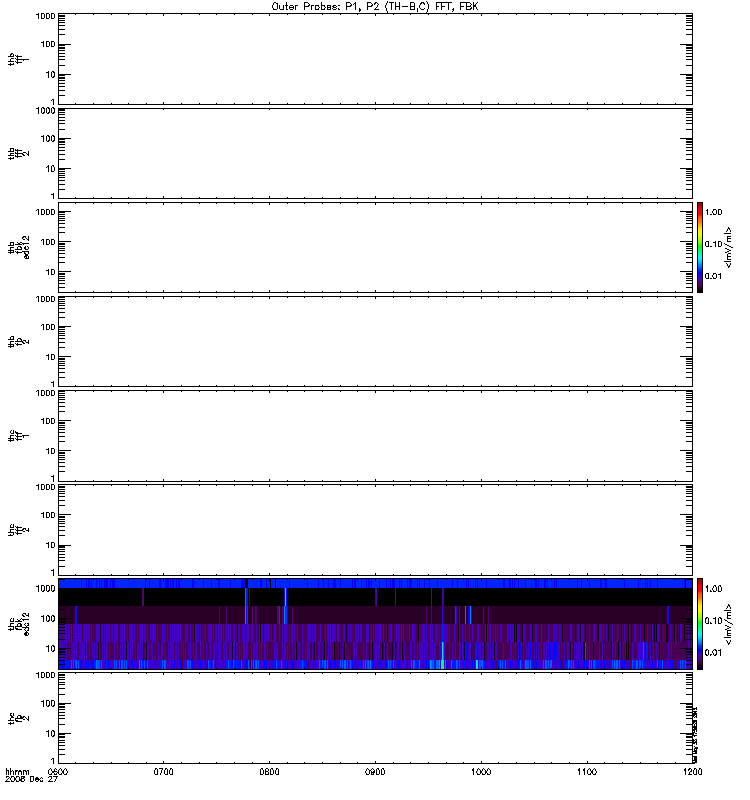750x800 pixels.
Task: Click the "<|mV/m|>" unit label beside thb color bar
Action: (729, 247)
